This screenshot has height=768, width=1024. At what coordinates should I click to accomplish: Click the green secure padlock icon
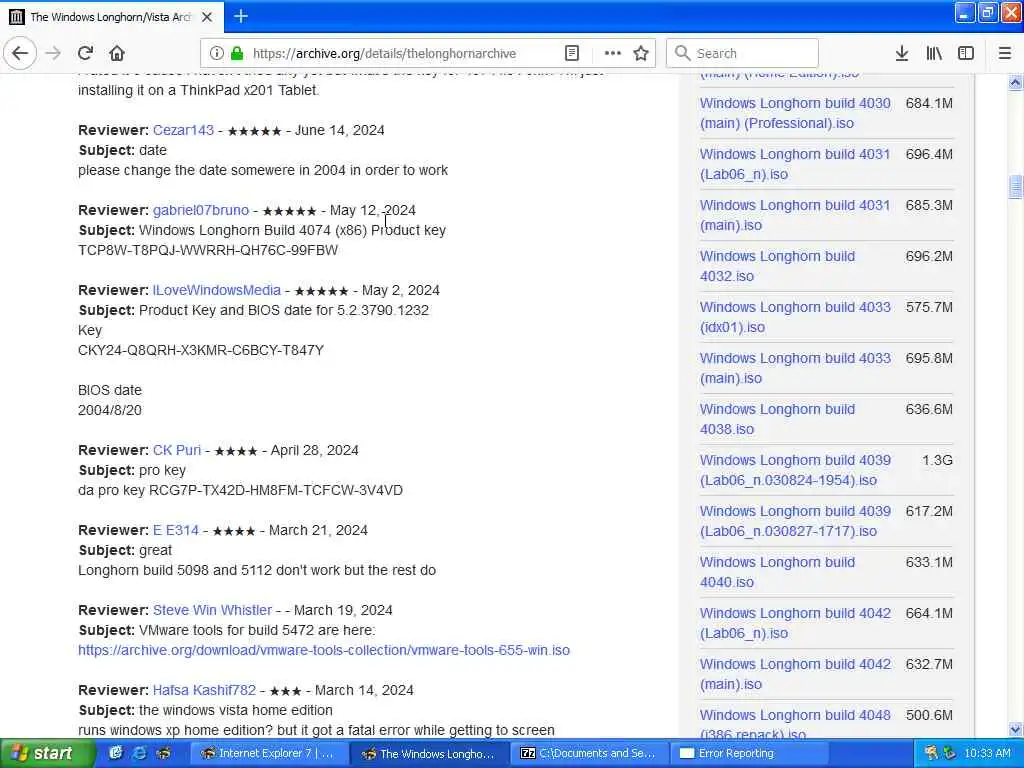coord(237,53)
